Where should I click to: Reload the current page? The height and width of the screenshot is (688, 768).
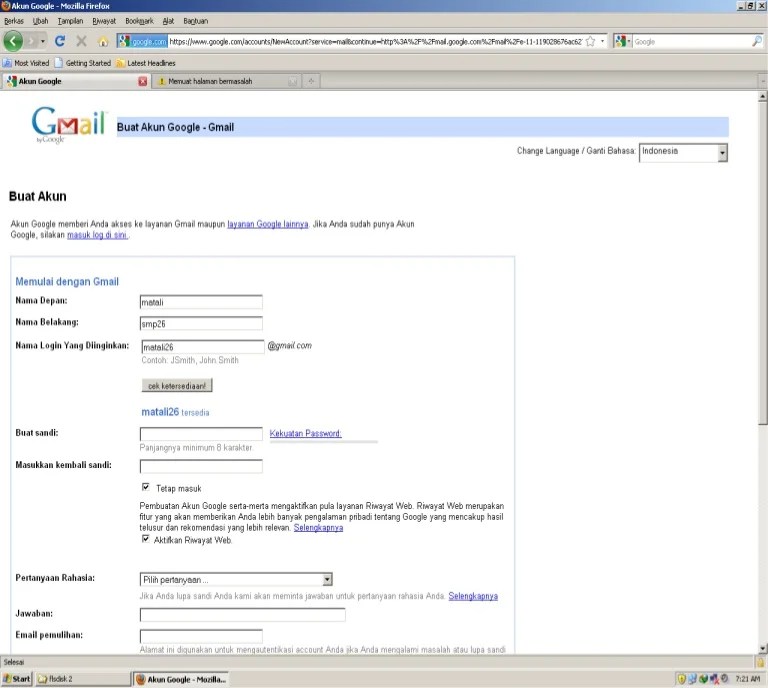(x=60, y=41)
